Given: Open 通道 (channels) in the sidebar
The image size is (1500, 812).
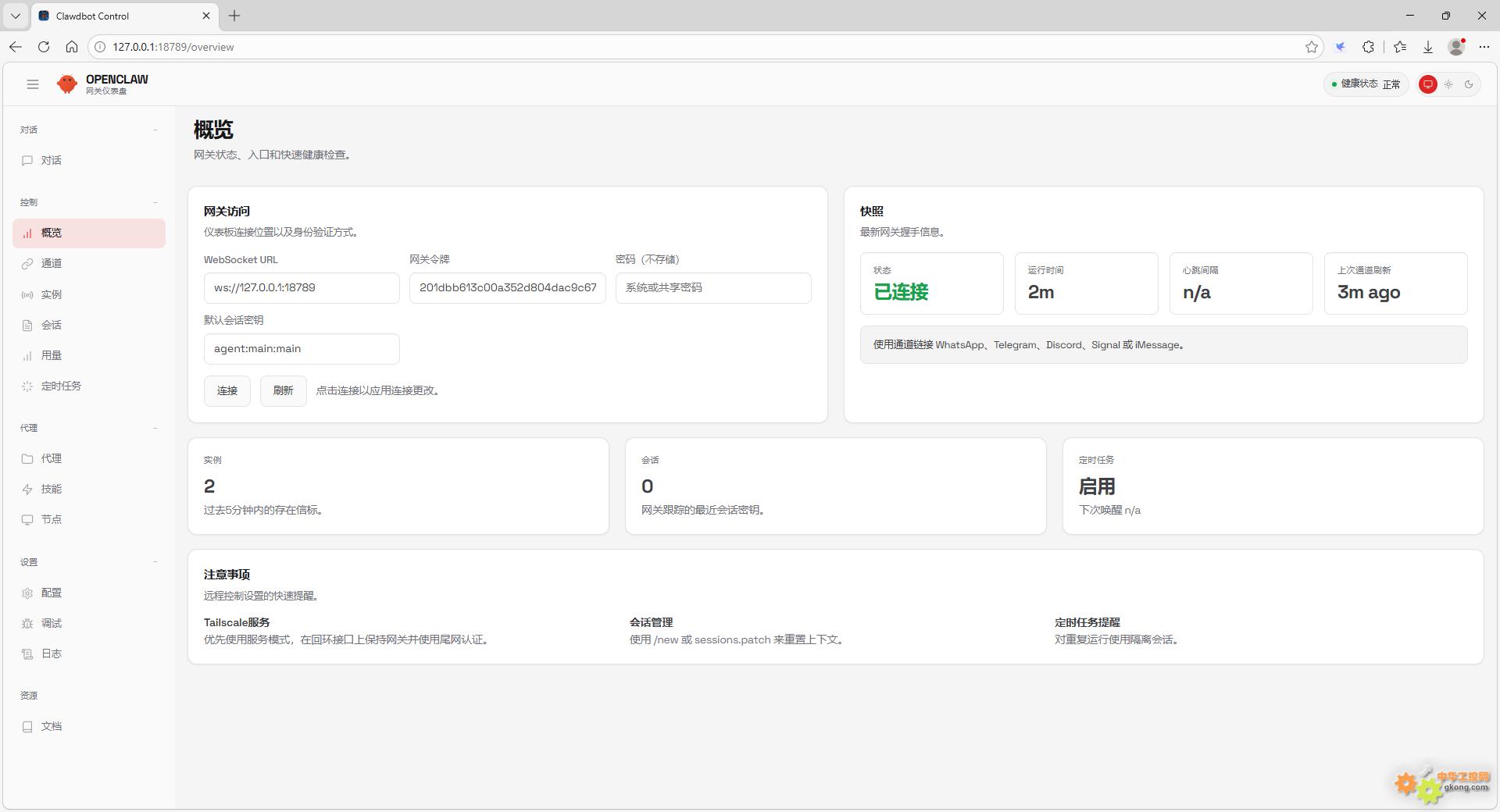Looking at the screenshot, I should (x=52, y=264).
